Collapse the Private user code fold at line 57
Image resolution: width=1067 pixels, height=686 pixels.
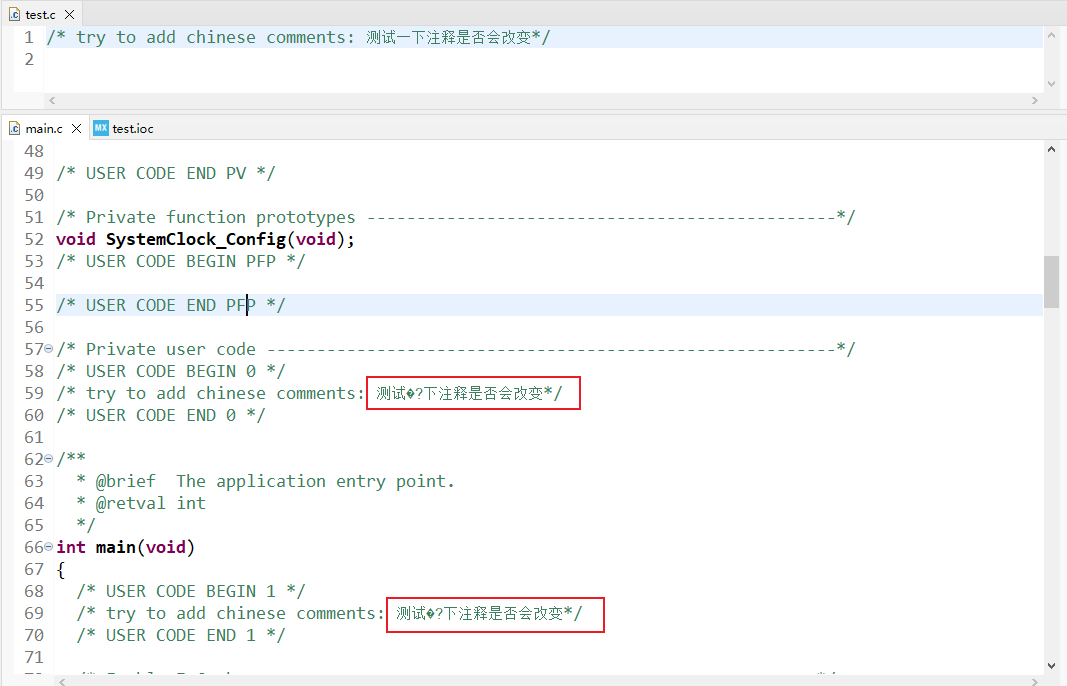[x=48, y=348]
